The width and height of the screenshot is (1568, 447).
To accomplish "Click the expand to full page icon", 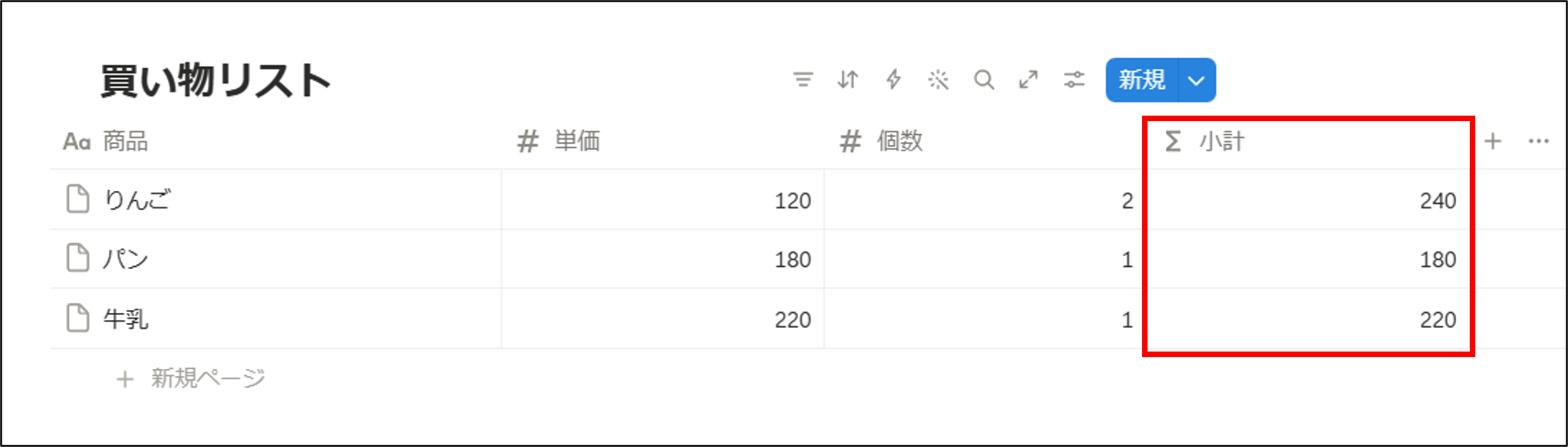I will pyautogui.click(x=1028, y=80).
